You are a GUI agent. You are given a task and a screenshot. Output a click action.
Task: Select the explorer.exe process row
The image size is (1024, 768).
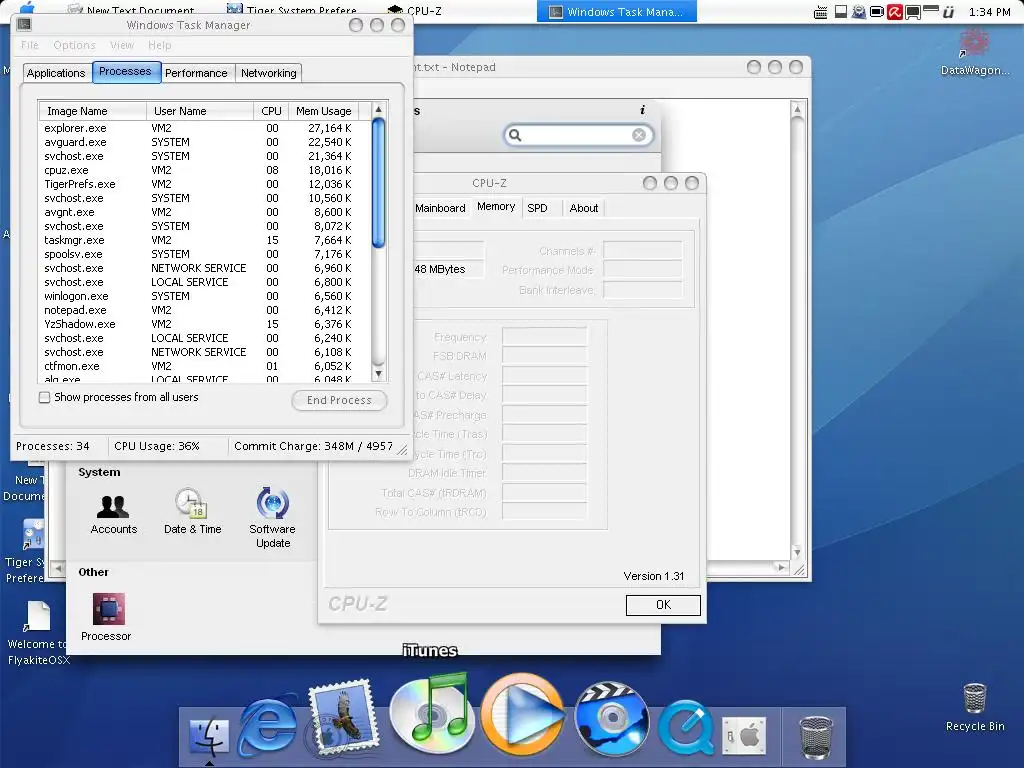(x=204, y=128)
